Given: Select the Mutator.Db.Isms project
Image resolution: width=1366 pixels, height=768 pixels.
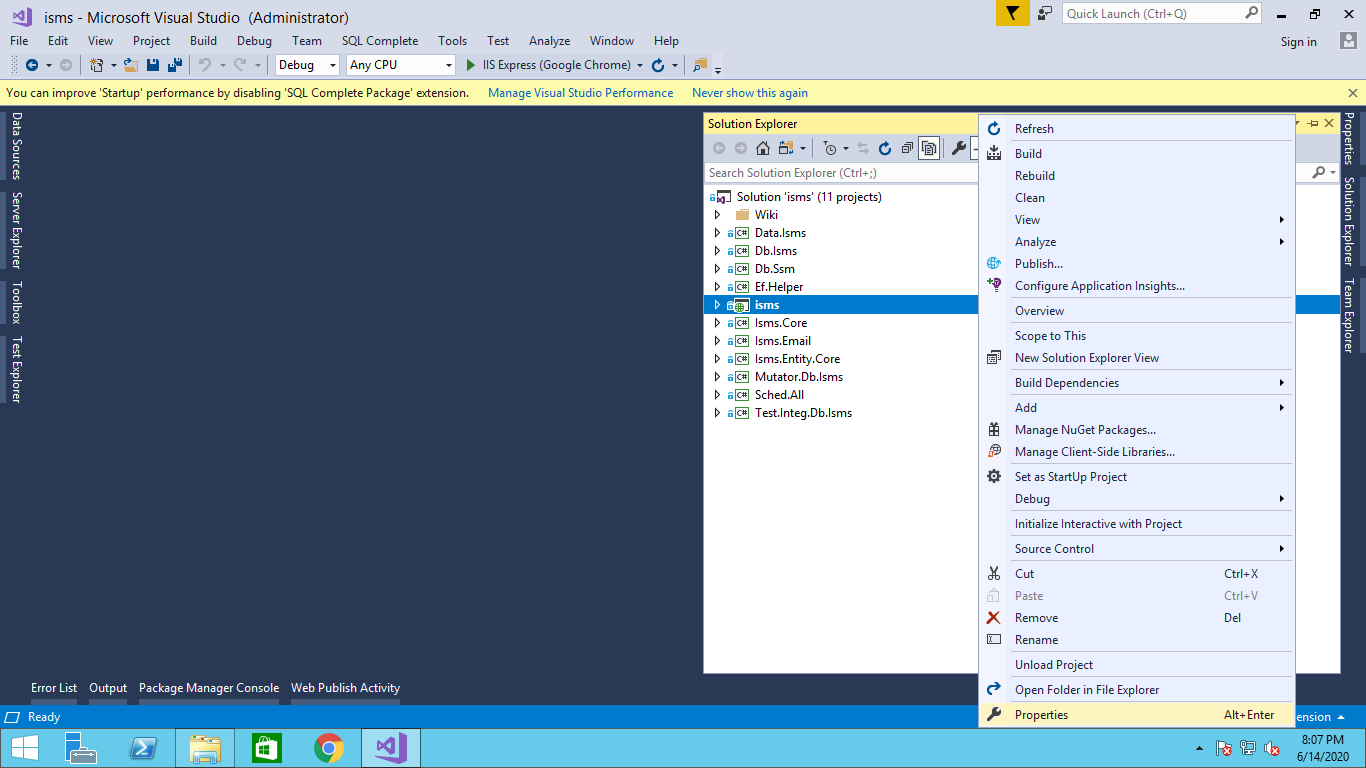Looking at the screenshot, I should click(799, 377).
